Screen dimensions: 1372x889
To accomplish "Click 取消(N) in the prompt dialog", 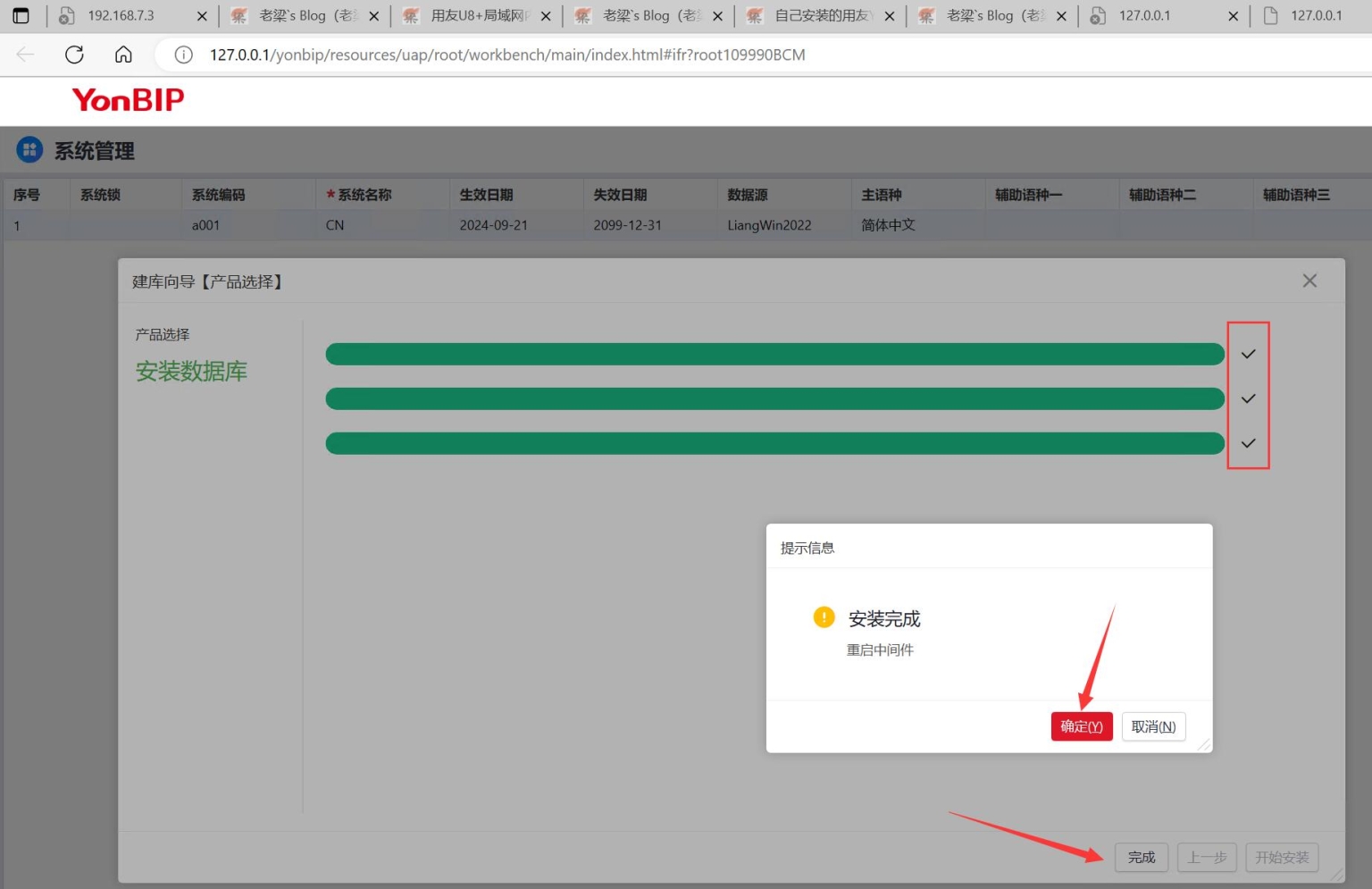I will pyautogui.click(x=1153, y=726).
